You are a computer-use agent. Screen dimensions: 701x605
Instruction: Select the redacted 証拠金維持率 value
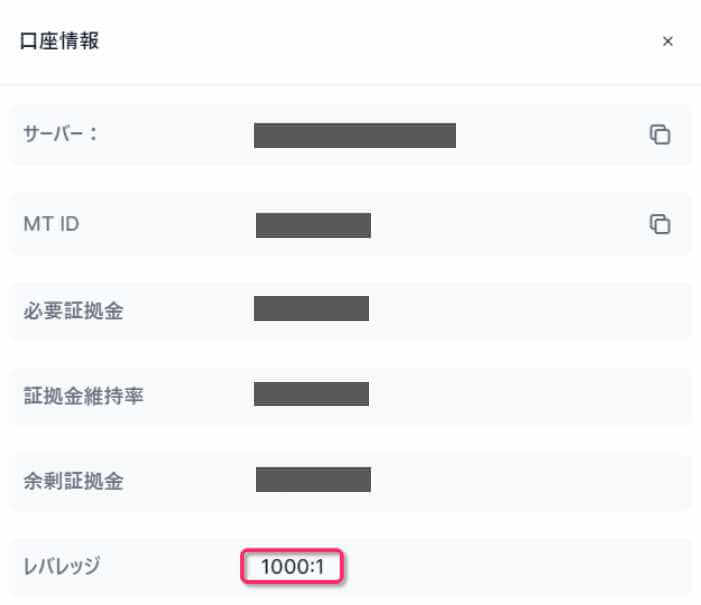pyautogui.click(x=311, y=394)
